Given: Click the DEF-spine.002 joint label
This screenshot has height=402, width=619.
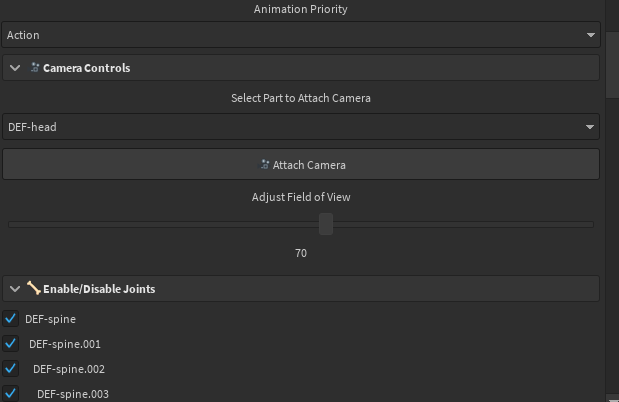Looking at the screenshot, I should pos(69,369).
